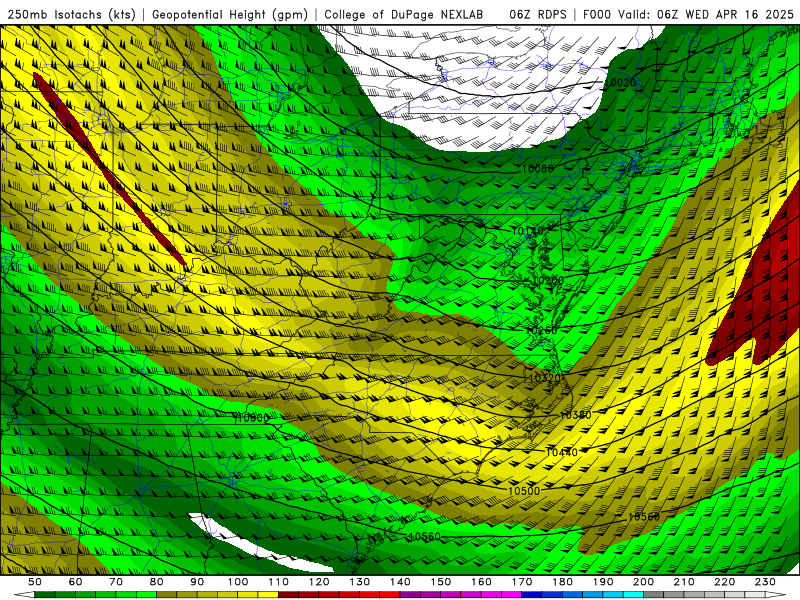Click the 10440 height contour label

561,453
